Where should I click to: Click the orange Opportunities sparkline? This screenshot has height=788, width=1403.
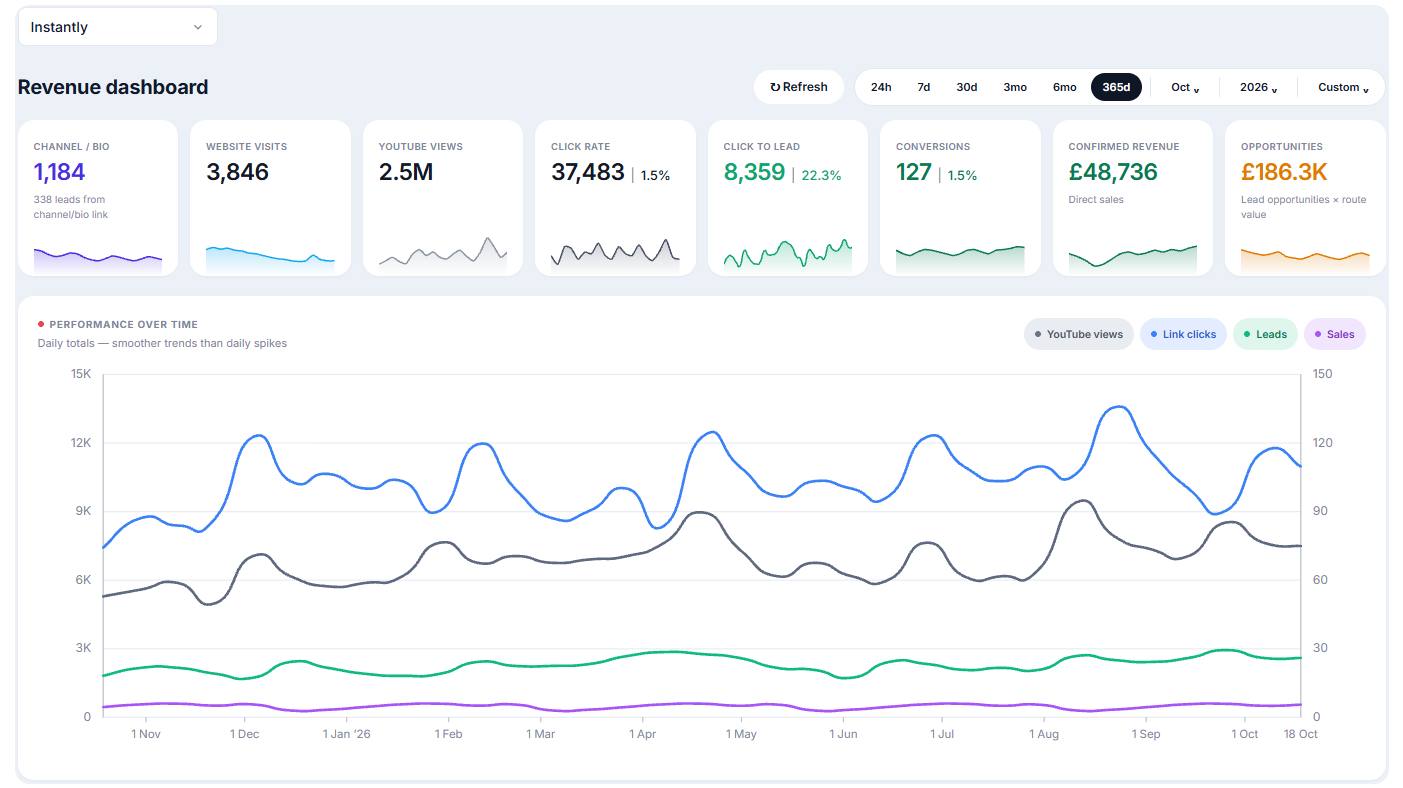[1305, 260]
